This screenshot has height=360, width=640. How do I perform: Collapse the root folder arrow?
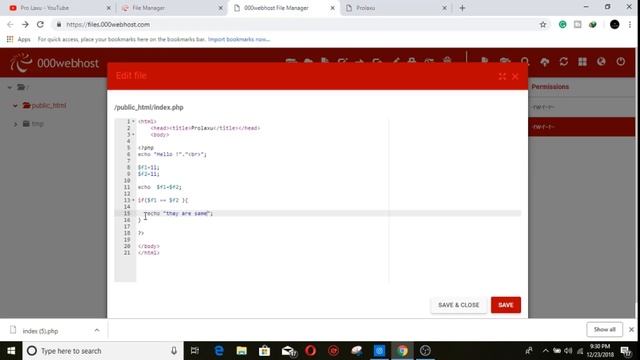click(x=9, y=87)
